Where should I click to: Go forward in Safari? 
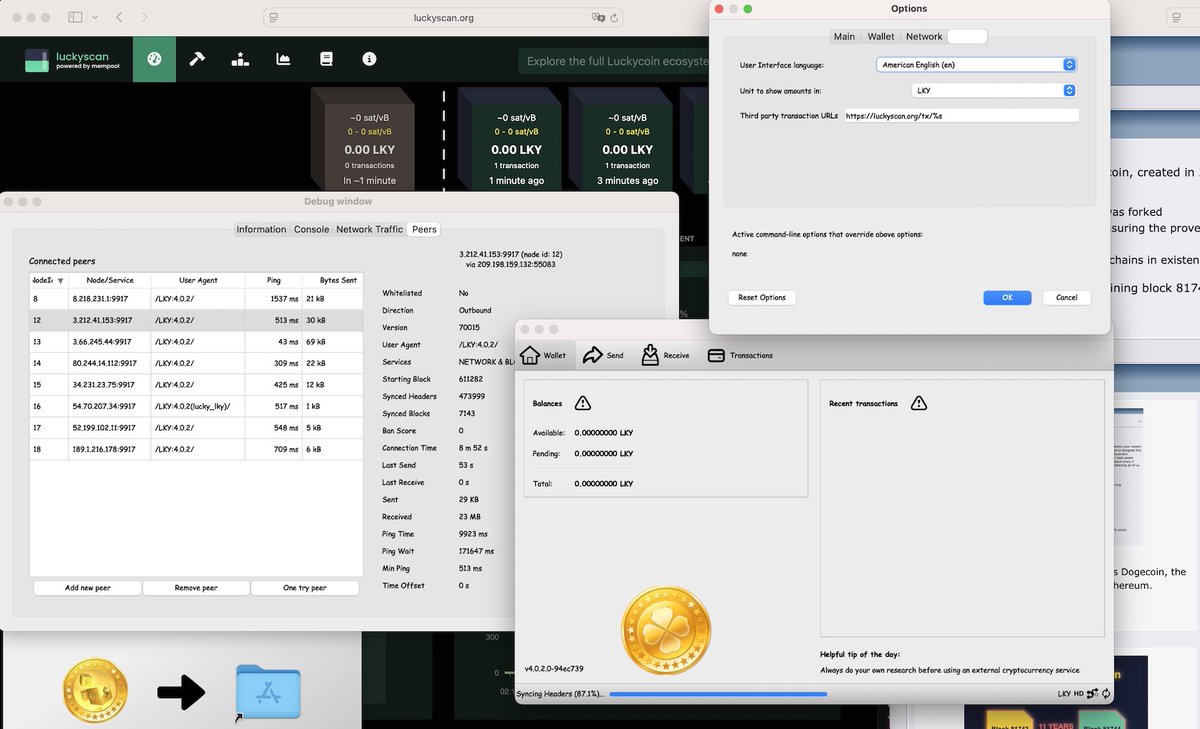pyautogui.click(x=146, y=18)
